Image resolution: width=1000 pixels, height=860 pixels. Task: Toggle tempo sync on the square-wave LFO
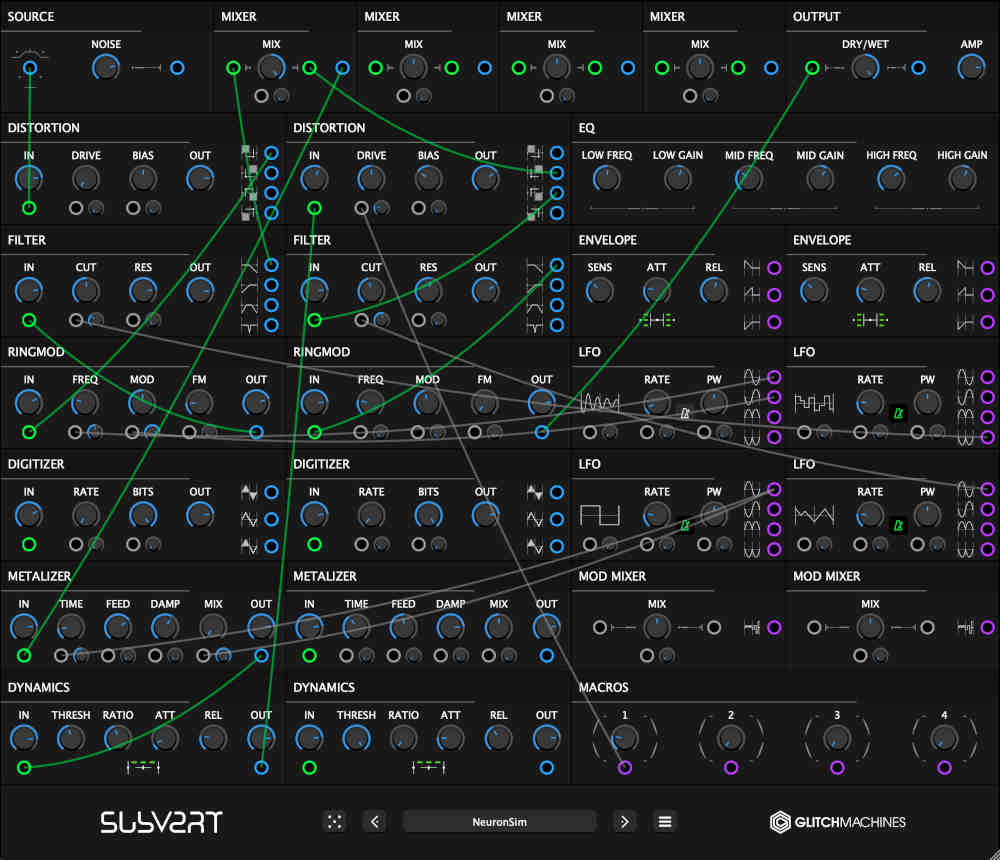pos(685,525)
